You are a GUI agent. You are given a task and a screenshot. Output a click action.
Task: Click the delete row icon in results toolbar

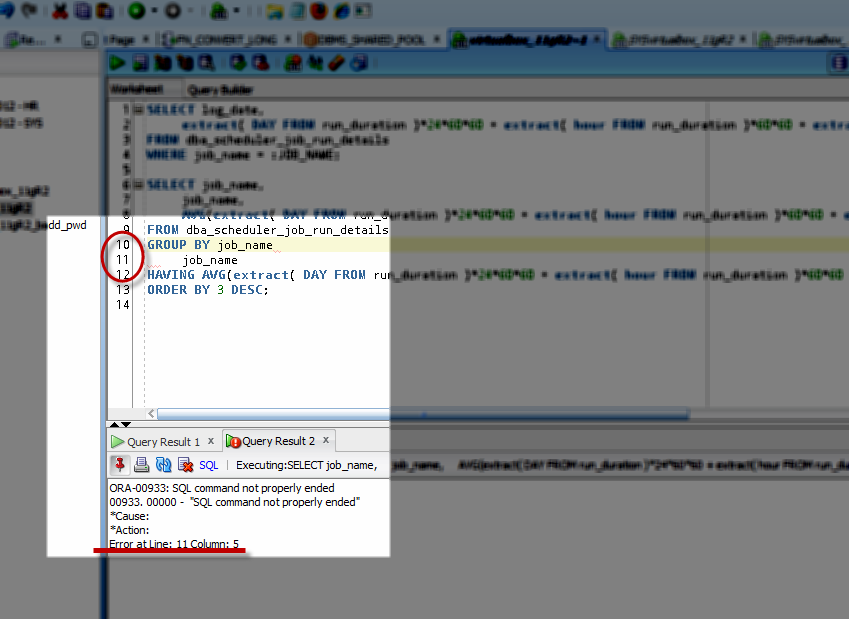coord(185,465)
